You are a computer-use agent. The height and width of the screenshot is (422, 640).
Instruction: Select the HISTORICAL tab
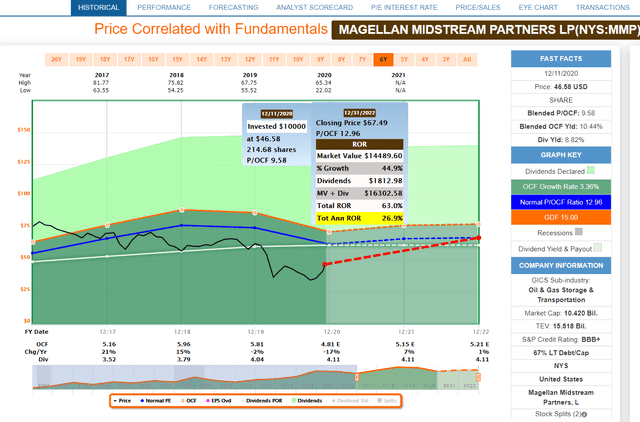tap(99, 7)
